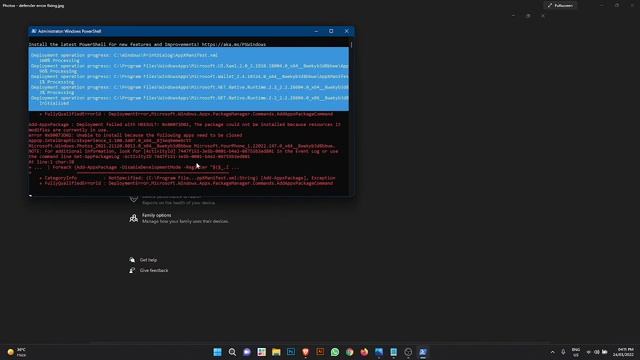Open Firefox from taskbar
The width and height of the screenshot is (640, 360).
pos(364,352)
